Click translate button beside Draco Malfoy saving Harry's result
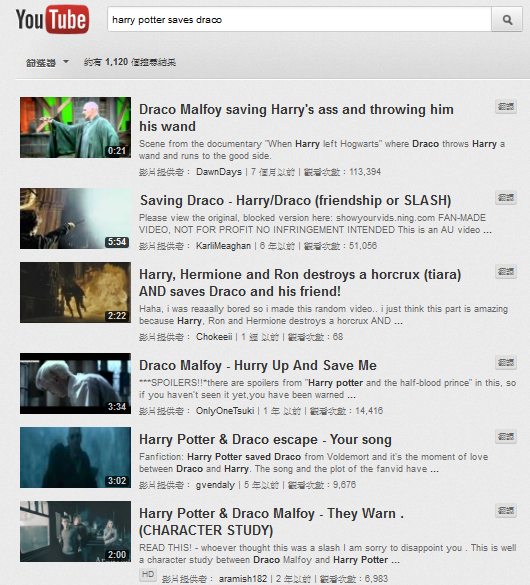This screenshot has width=530, height=585. coord(506,107)
